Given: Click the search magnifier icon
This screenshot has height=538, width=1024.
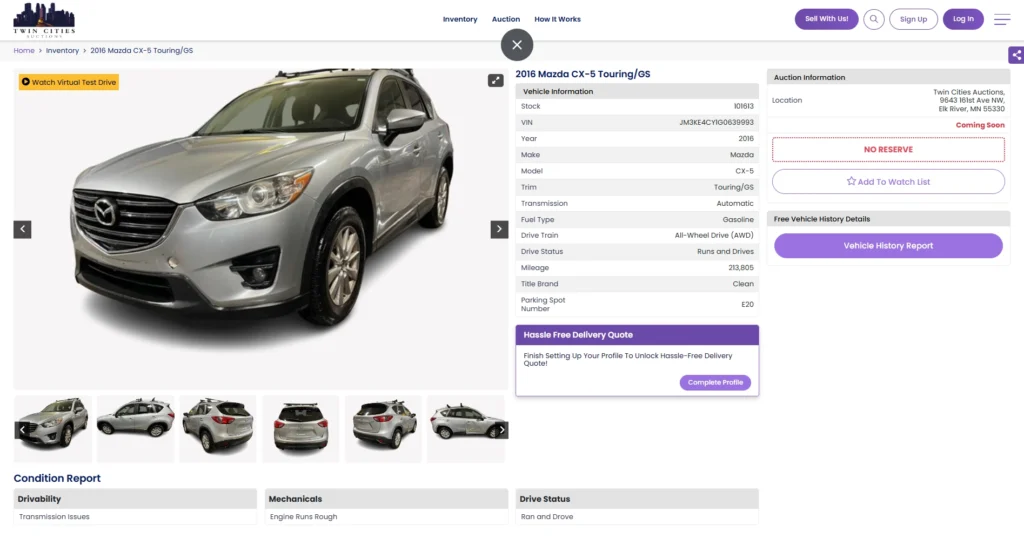Looking at the screenshot, I should (874, 19).
